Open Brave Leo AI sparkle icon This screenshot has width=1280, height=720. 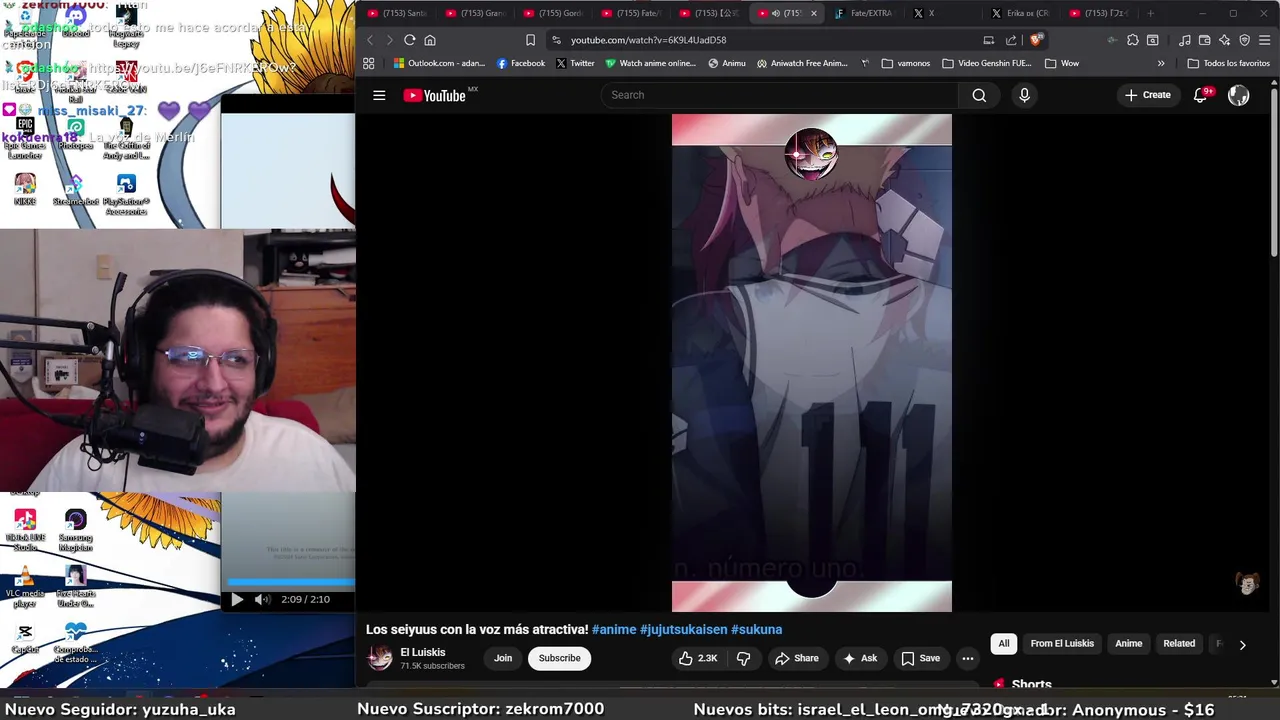(x=1225, y=40)
